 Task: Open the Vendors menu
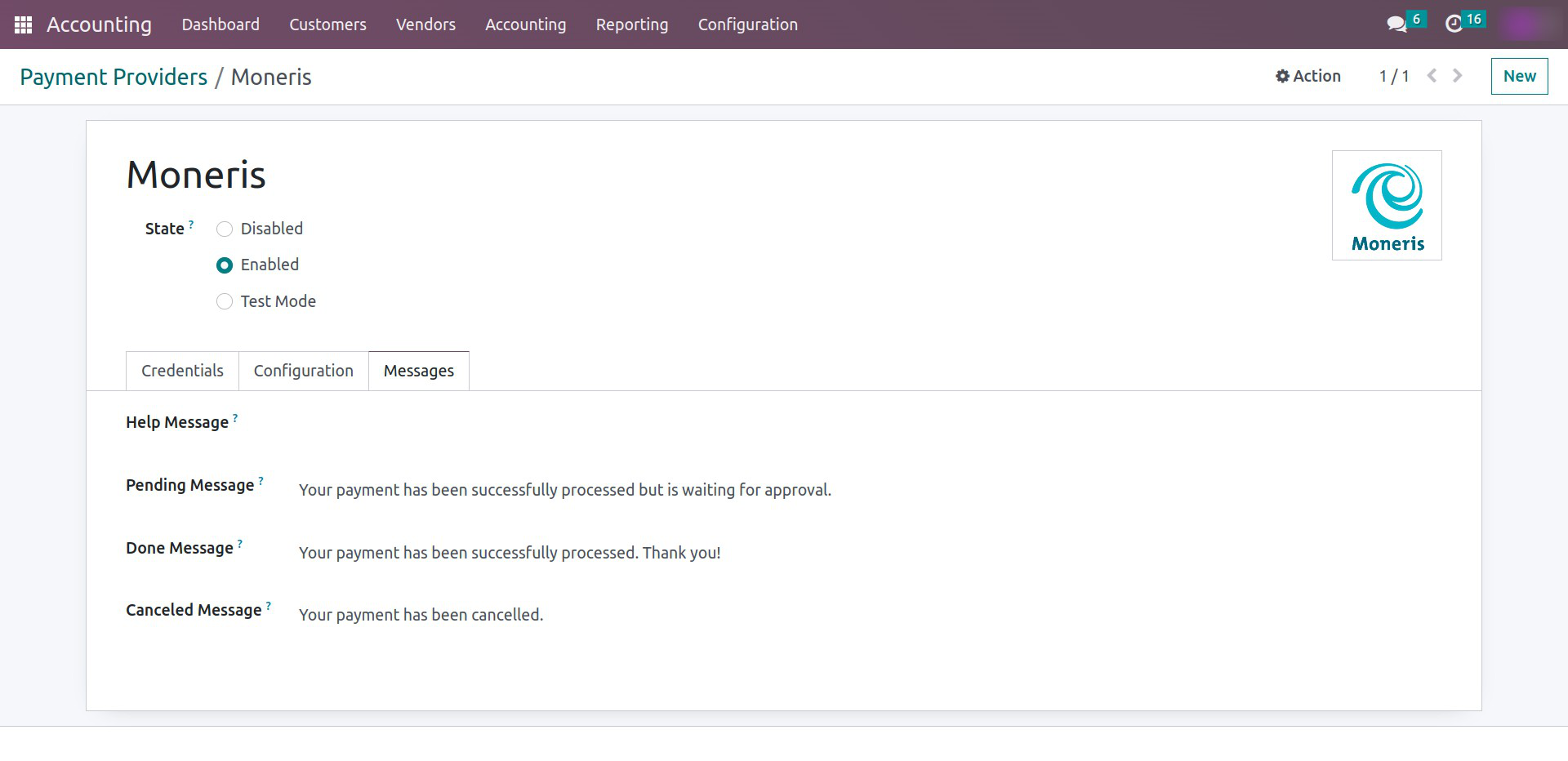point(425,24)
